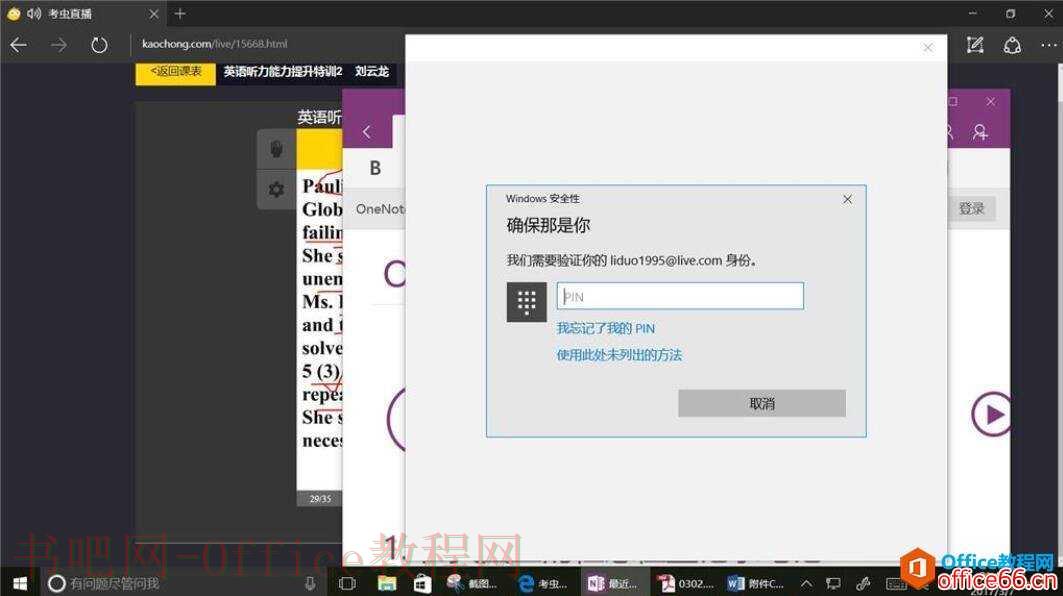This screenshot has width=1063, height=596.
Task: Click the PIN keypad icon
Action: (527, 302)
